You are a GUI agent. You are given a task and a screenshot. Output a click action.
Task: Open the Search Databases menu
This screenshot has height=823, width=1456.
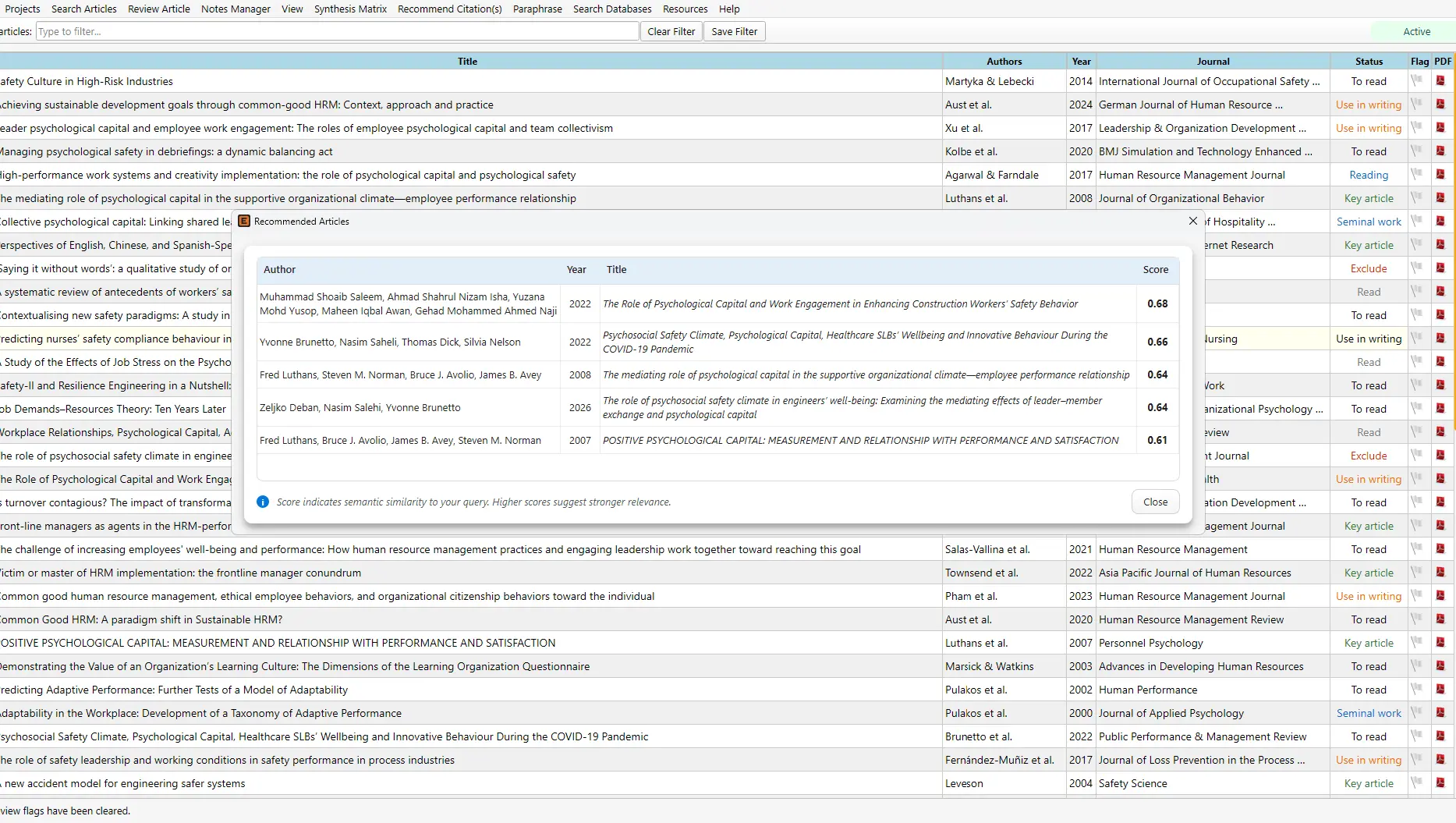pyautogui.click(x=612, y=9)
